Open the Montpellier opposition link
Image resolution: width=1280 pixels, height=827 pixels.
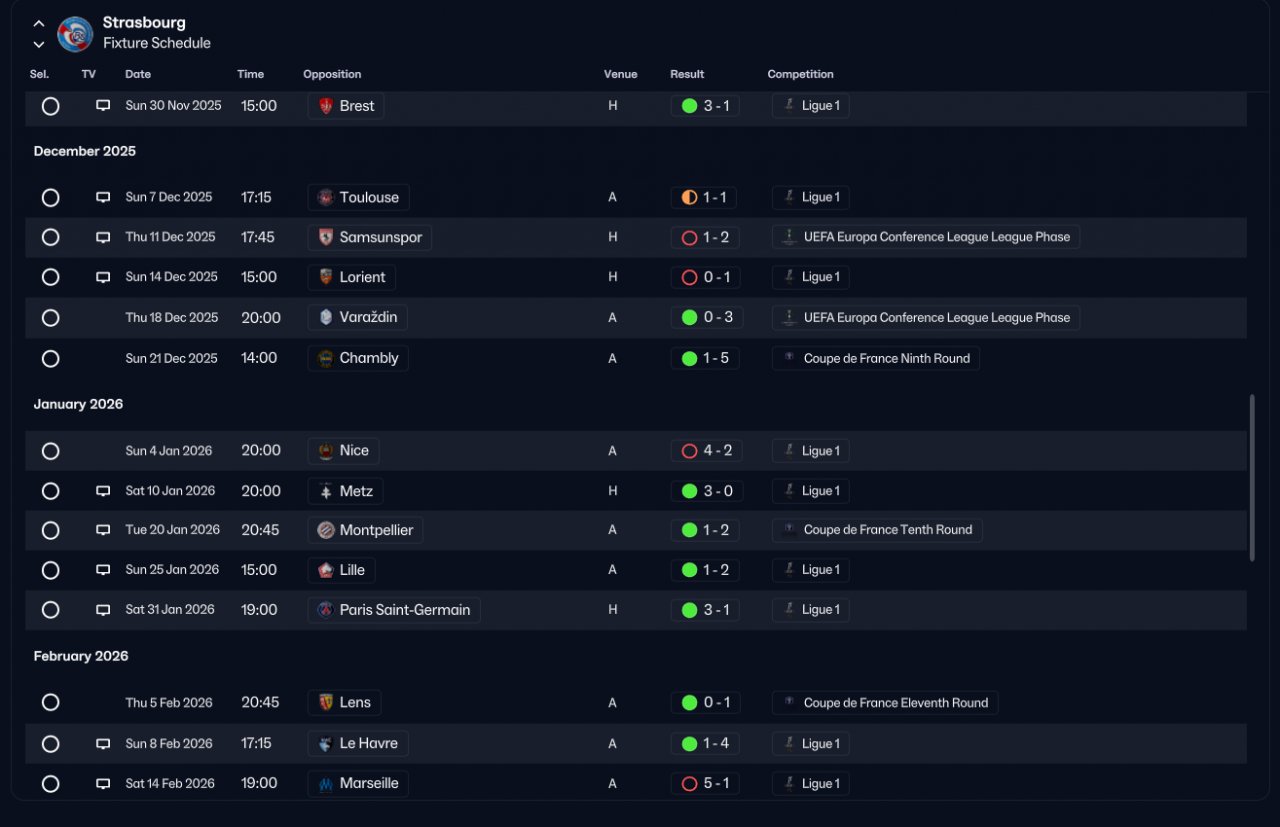point(365,530)
